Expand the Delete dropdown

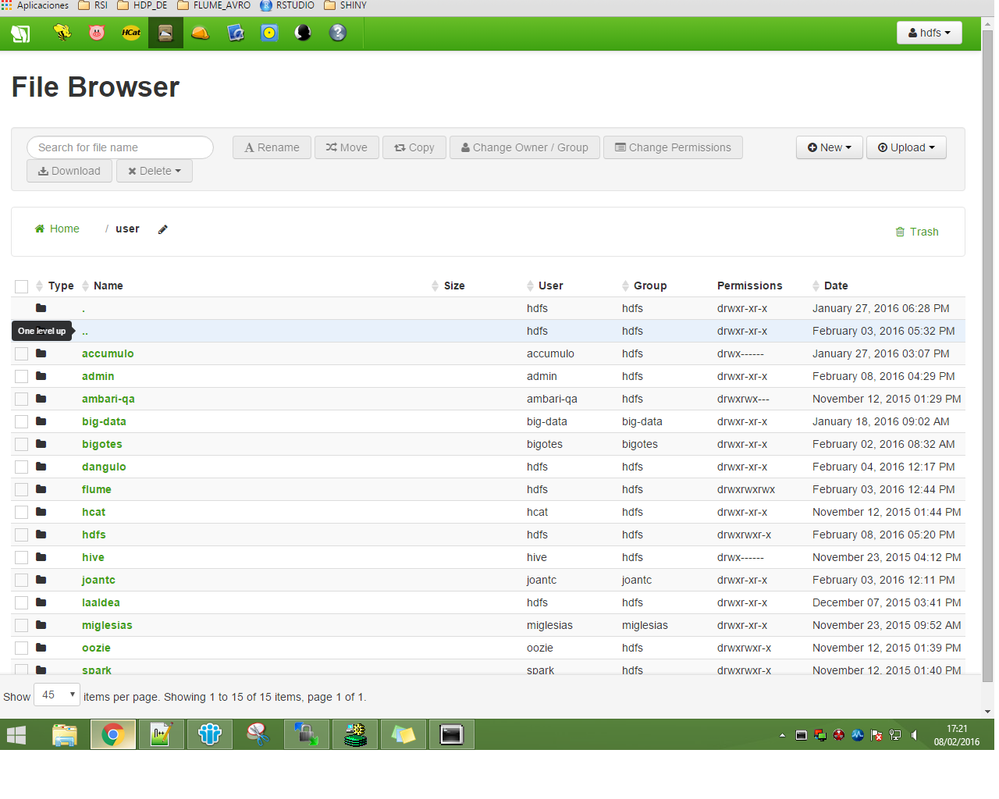[154, 171]
